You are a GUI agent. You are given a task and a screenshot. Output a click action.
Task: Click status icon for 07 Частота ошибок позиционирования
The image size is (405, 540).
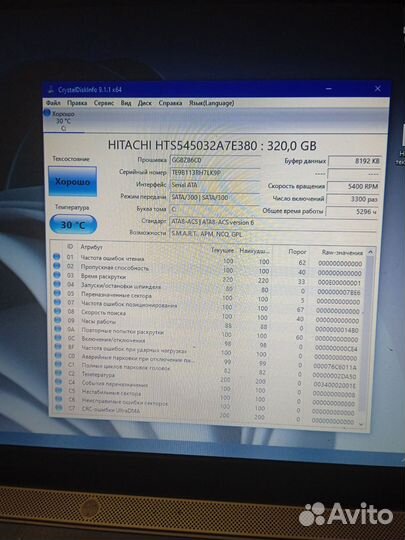[x=57, y=302]
